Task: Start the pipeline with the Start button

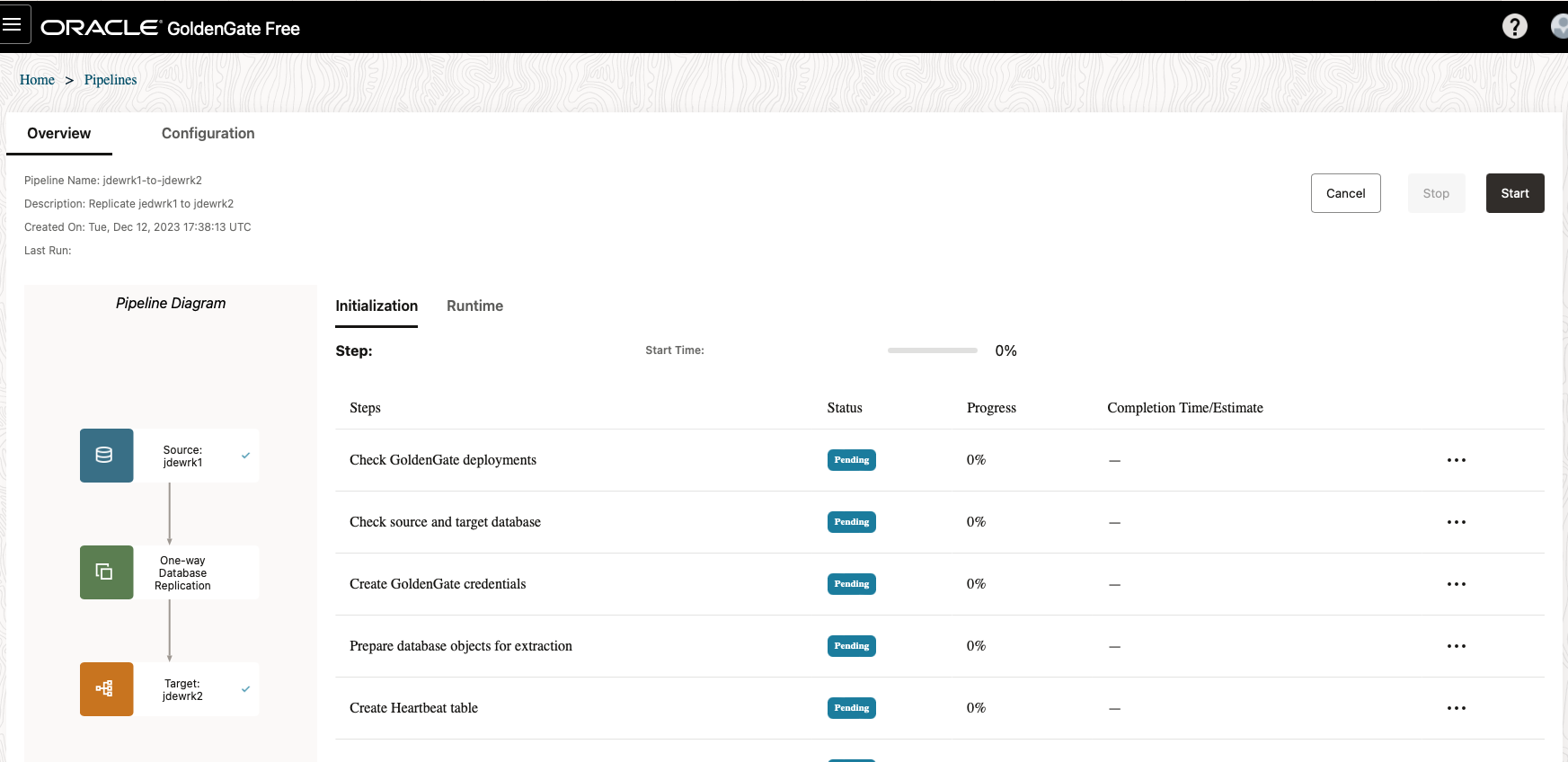Action: tap(1515, 193)
